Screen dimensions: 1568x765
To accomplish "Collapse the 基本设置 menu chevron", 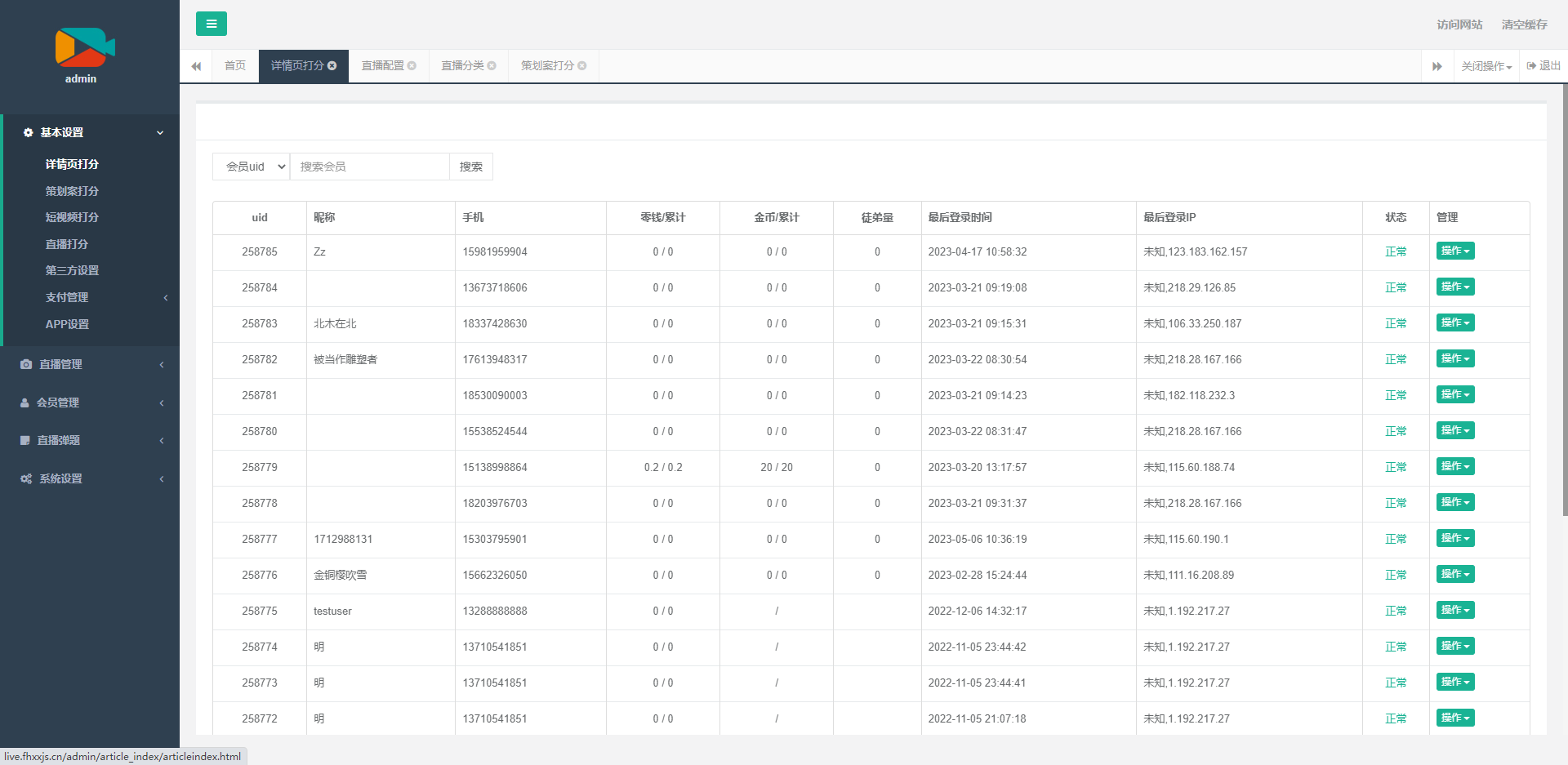I will coord(160,132).
